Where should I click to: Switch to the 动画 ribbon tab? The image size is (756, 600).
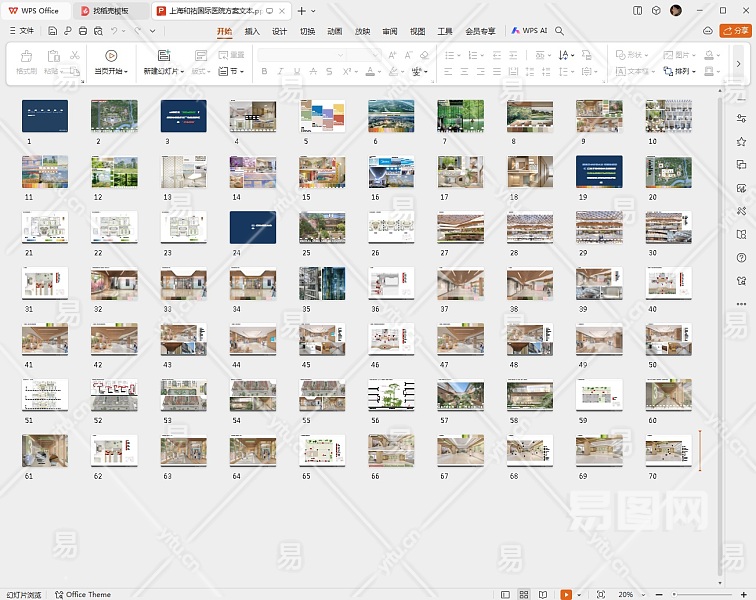pos(334,31)
